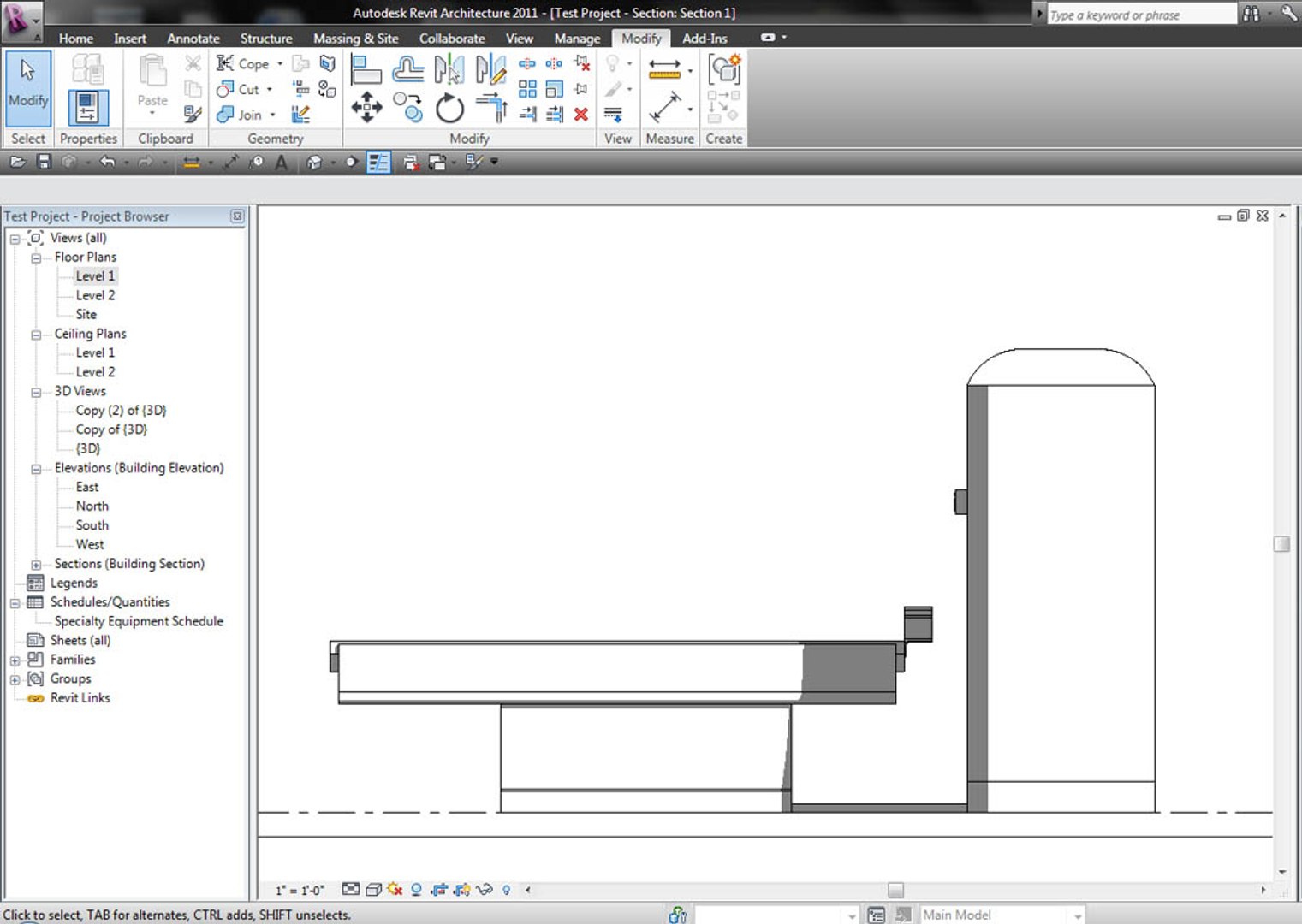Open the Join dropdown arrow
Screen dimensions: 1302x924
tap(272, 115)
